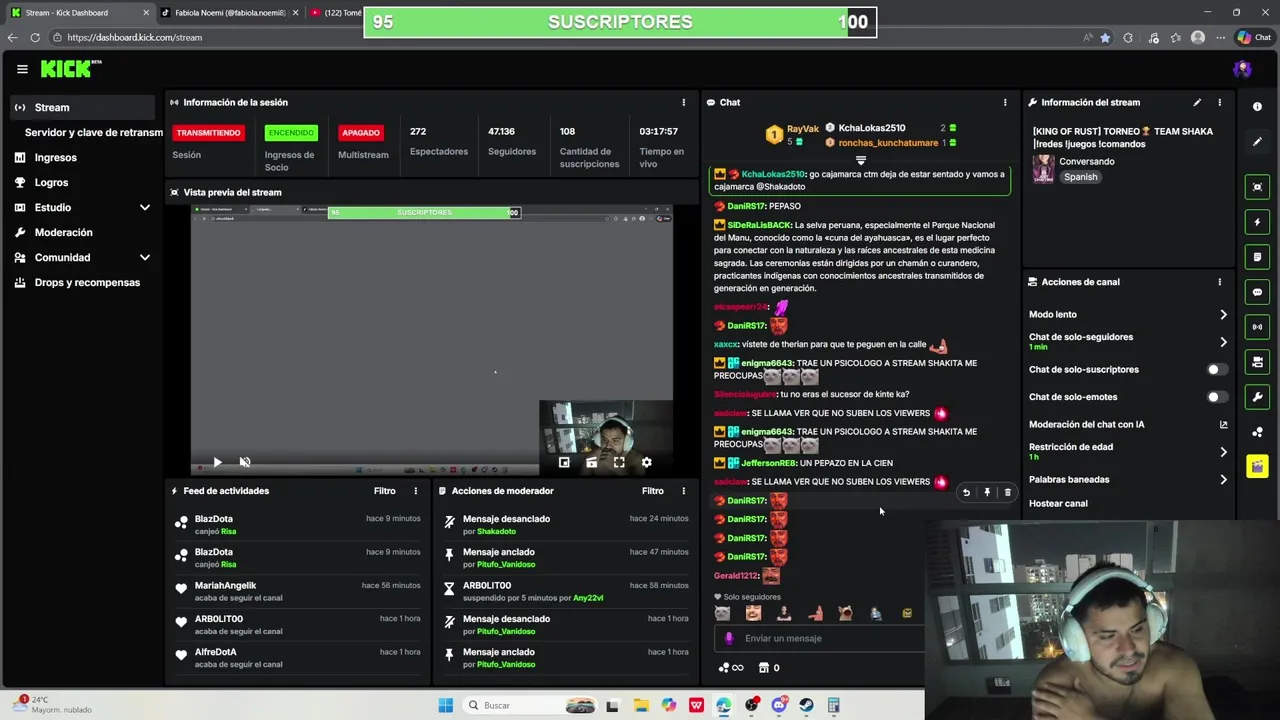Viewport: 1280px width, 720px height.
Task: Enable Chat de solo-suscriptores
Action: click(x=1216, y=369)
